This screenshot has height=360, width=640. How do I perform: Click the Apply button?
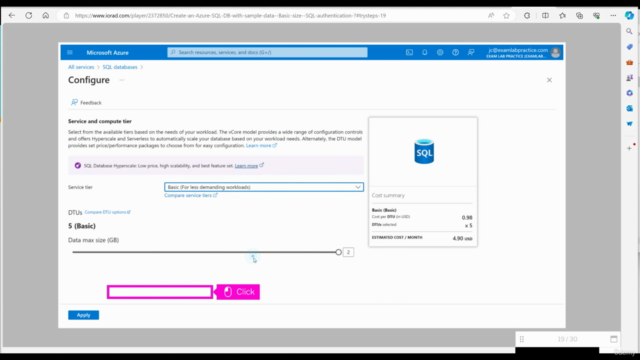(83, 315)
